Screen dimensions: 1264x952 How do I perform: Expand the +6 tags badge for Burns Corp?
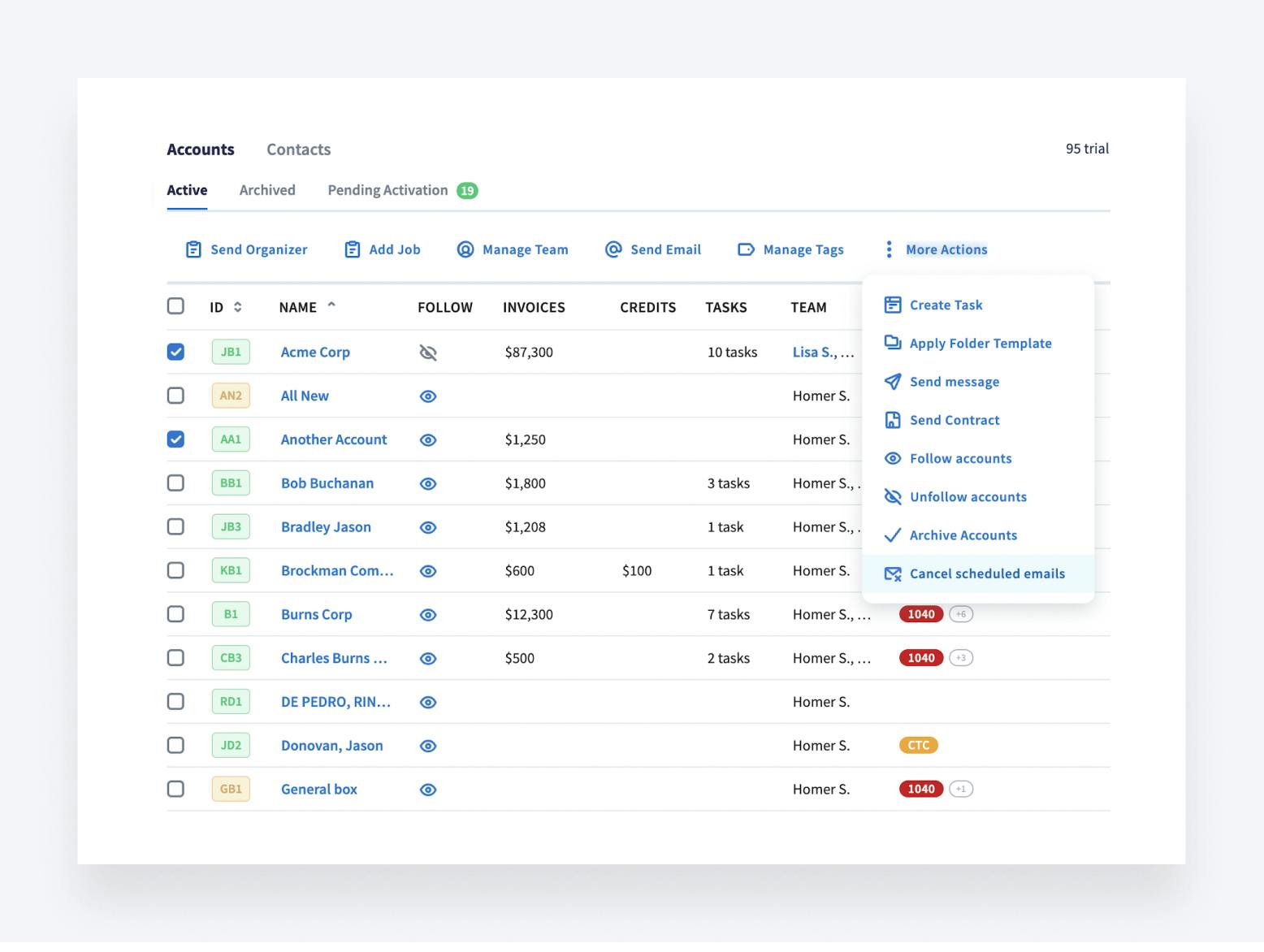coord(961,615)
